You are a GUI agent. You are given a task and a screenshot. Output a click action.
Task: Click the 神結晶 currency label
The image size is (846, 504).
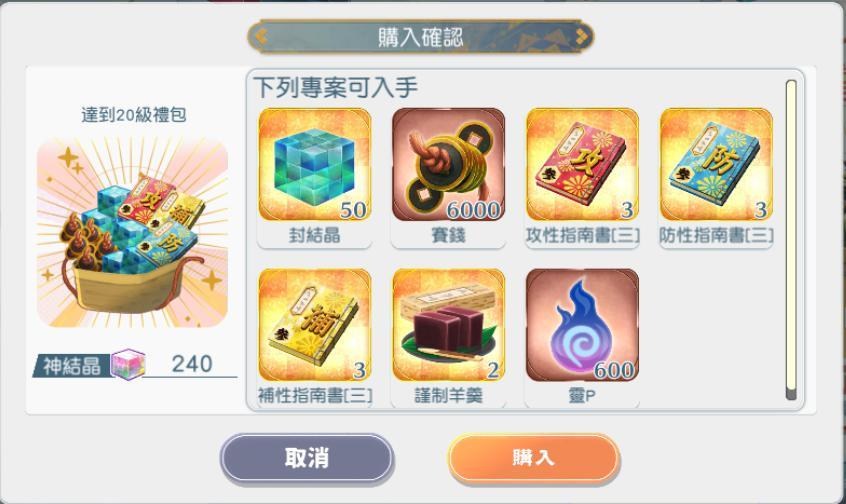tap(72, 366)
